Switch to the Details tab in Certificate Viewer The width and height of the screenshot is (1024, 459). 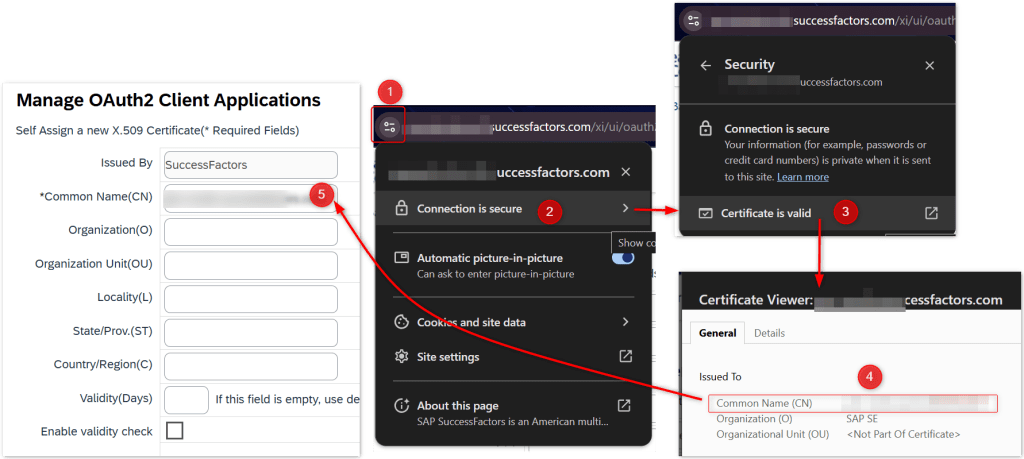click(769, 333)
